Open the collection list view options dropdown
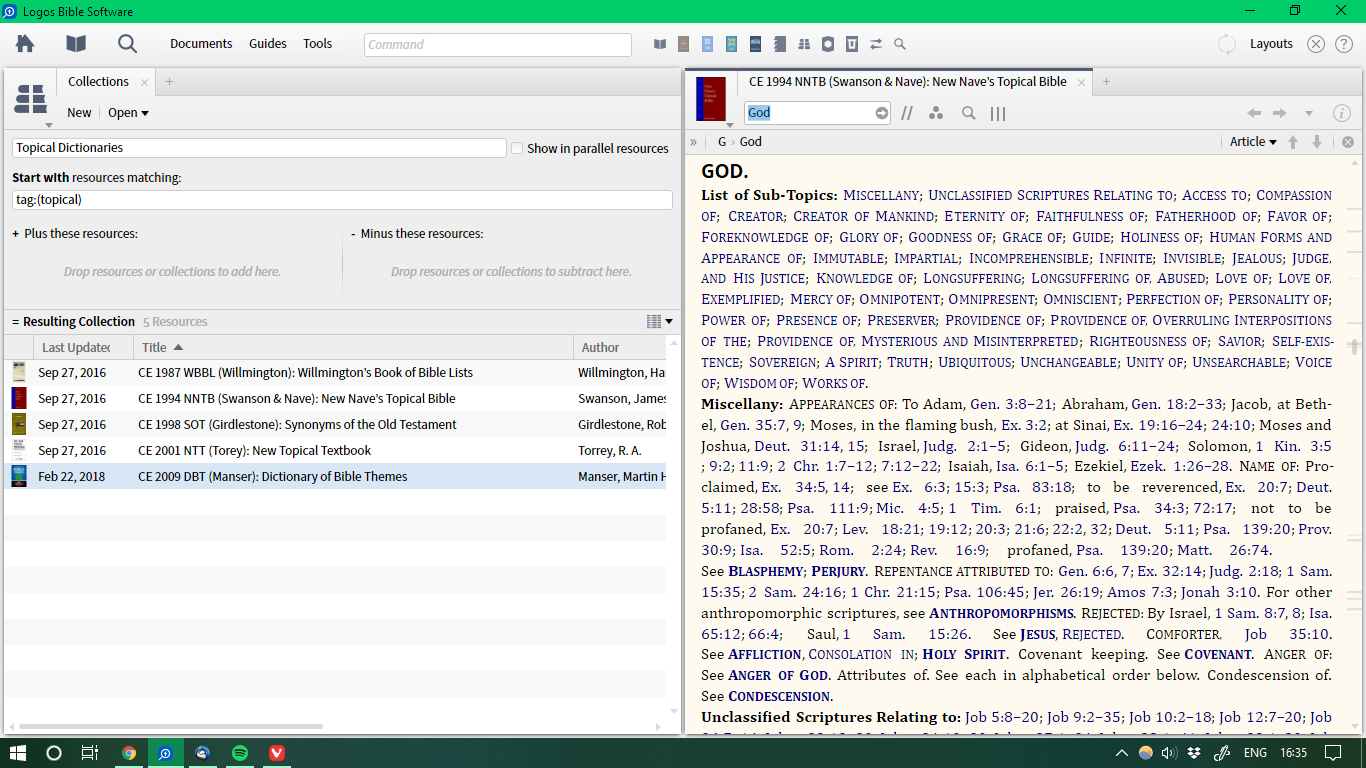The width and height of the screenshot is (1366, 768). [x=659, y=321]
